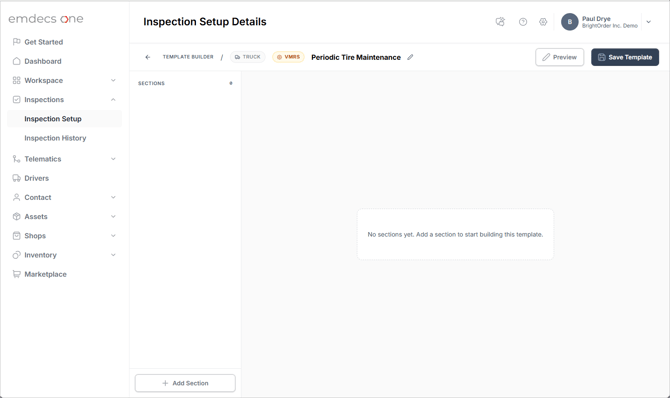Expand the Workspace menu chevron
670x398 pixels.
[x=113, y=80]
